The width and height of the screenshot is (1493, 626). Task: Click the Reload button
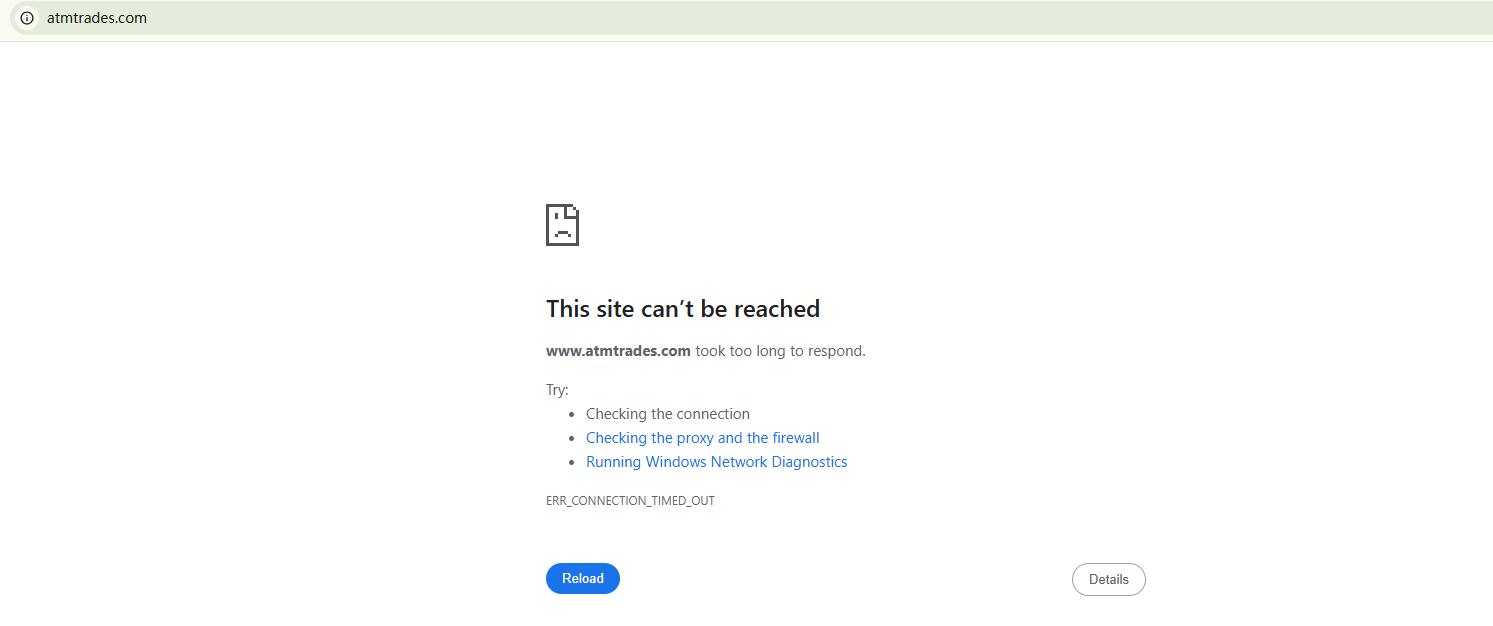point(583,579)
